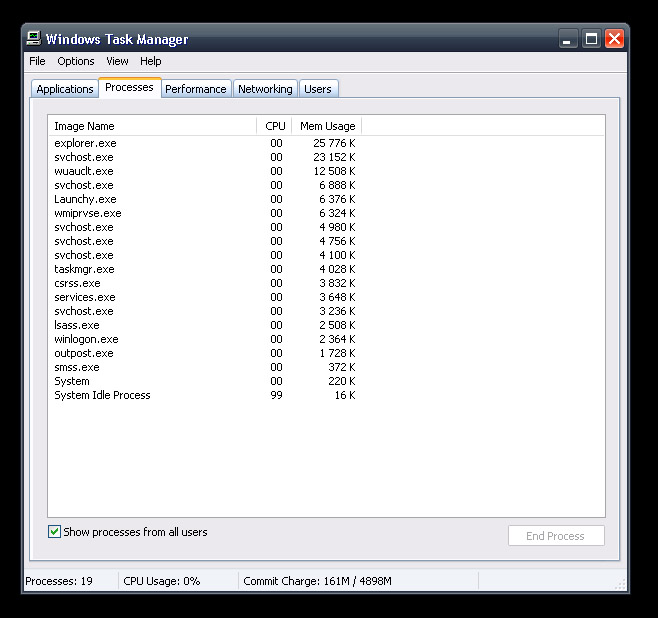This screenshot has width=658, height=618.
Task: Select the services.exe process
Action: pos(205,297)
